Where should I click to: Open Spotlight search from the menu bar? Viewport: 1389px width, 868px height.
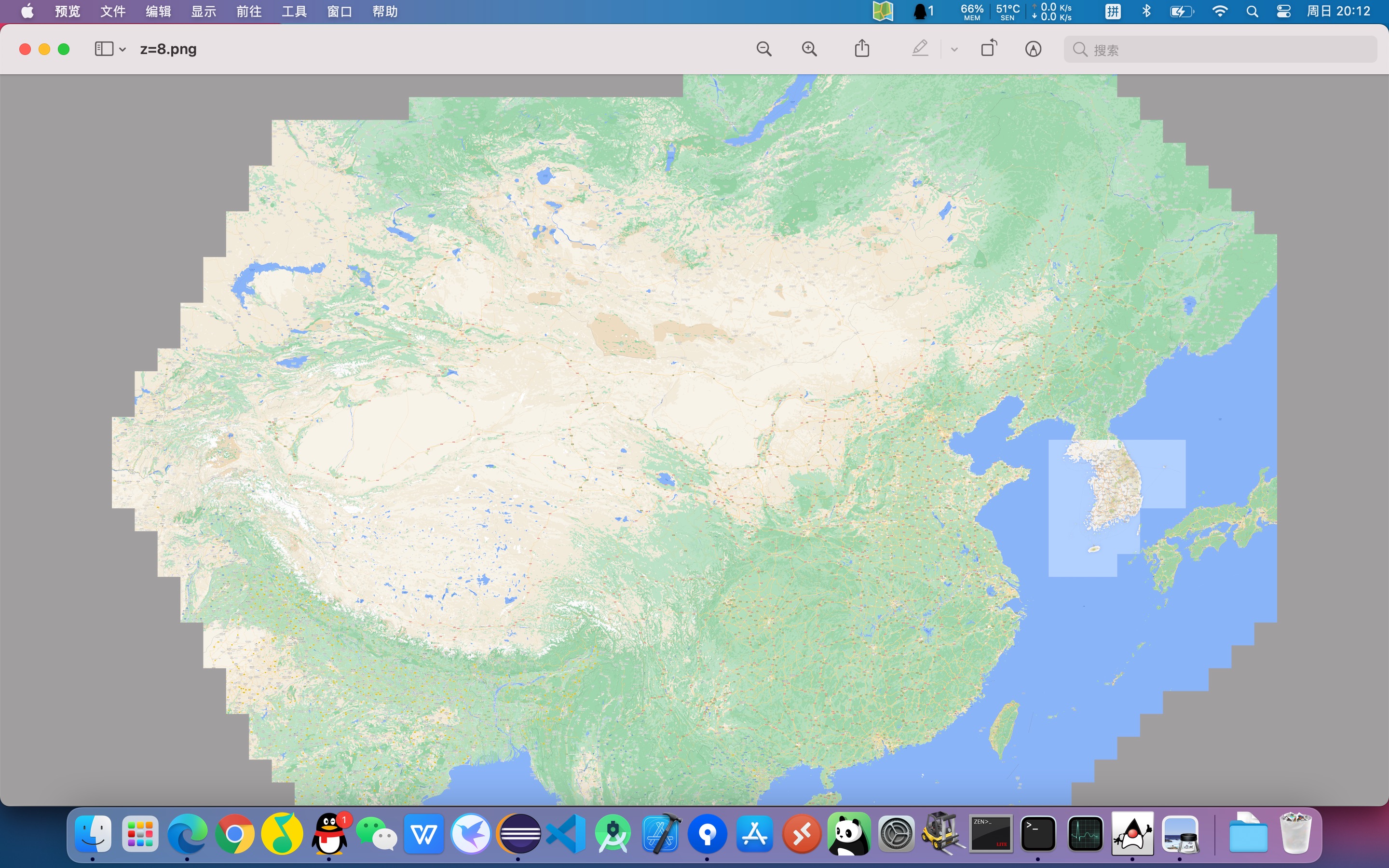tap(1253, 11)
